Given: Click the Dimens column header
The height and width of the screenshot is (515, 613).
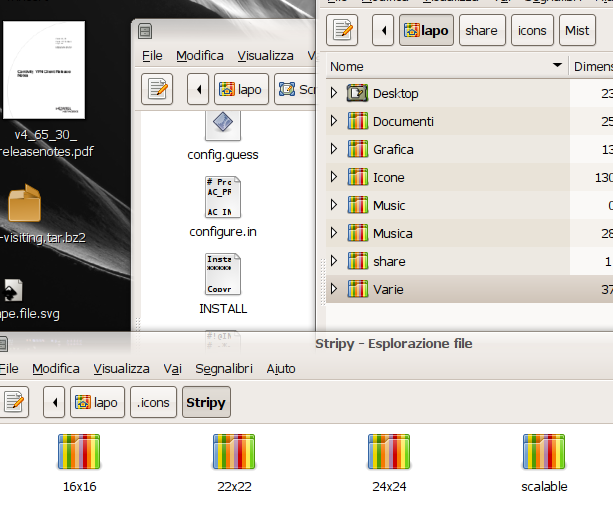Looking at the screenshot, I should point(591,66).
